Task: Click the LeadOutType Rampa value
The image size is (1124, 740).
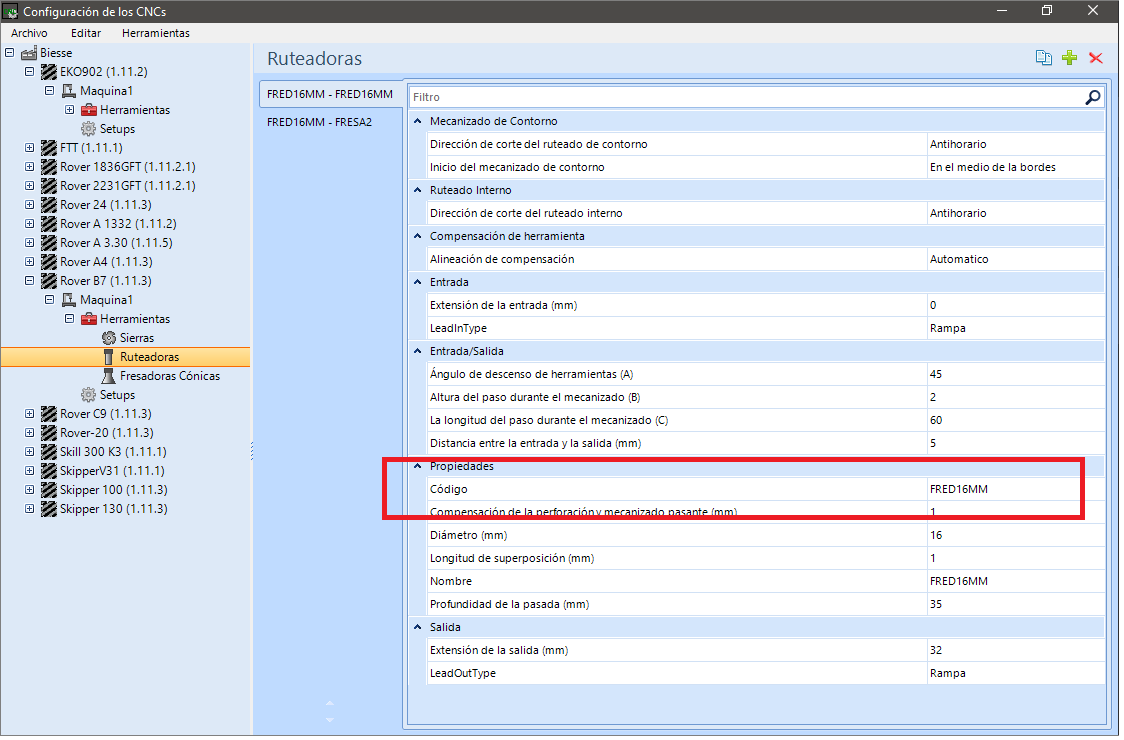Action: 1016,673
